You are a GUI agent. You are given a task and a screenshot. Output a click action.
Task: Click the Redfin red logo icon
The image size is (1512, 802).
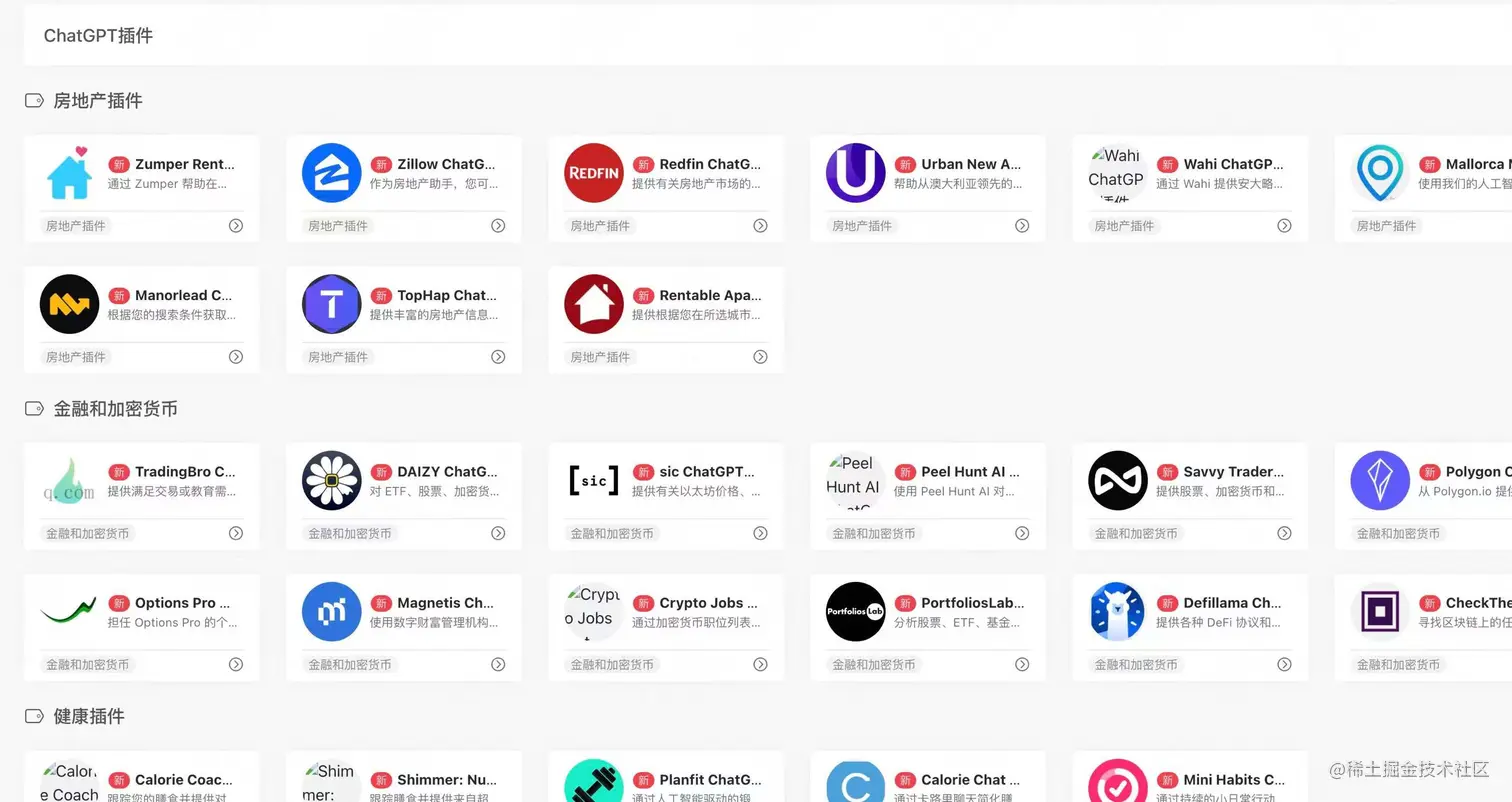pyautogui.click(x=594, y=173)
